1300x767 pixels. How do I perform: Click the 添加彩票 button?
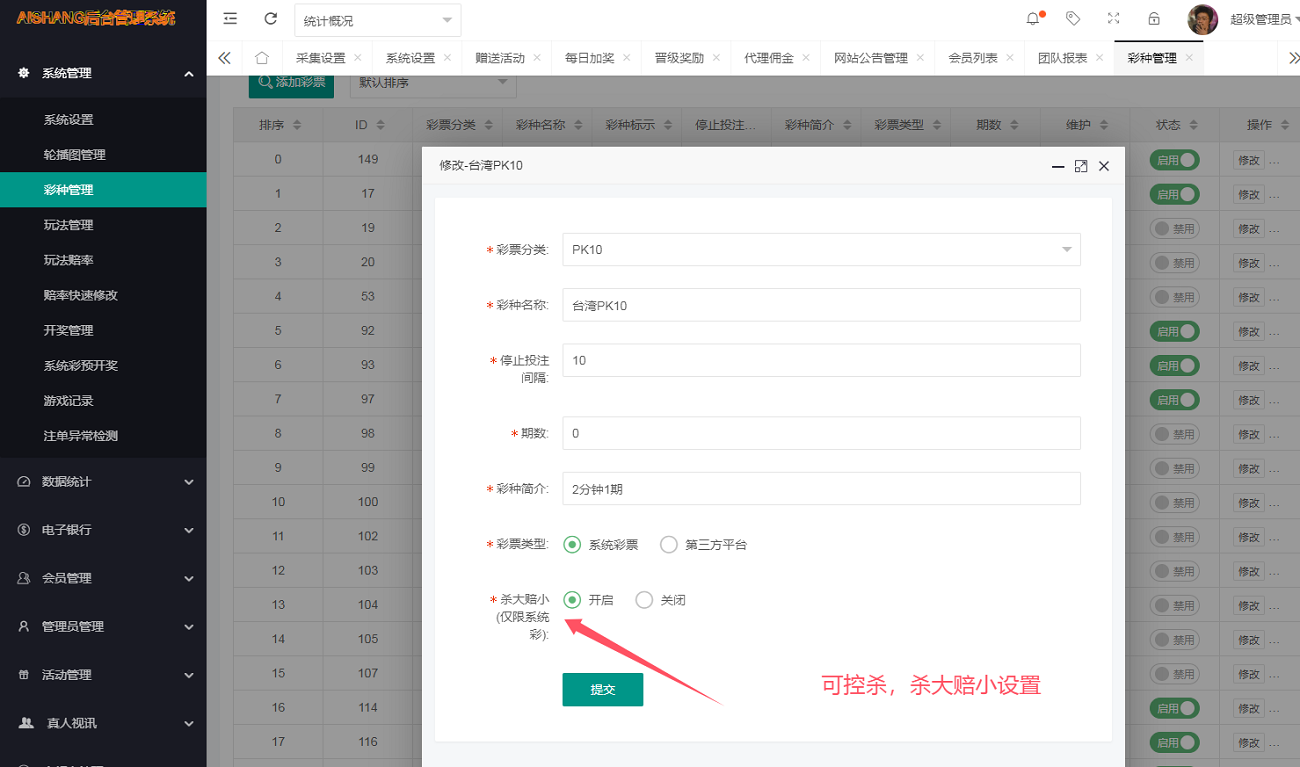click(x=291, y=83)
